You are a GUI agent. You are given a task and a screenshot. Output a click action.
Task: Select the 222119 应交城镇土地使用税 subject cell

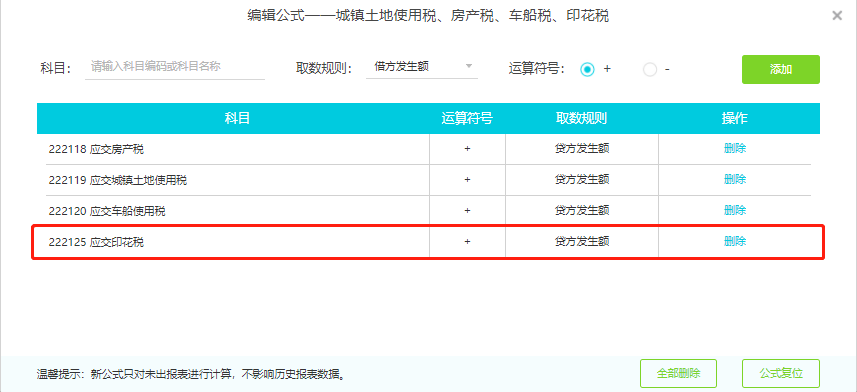tap(233, 180)
